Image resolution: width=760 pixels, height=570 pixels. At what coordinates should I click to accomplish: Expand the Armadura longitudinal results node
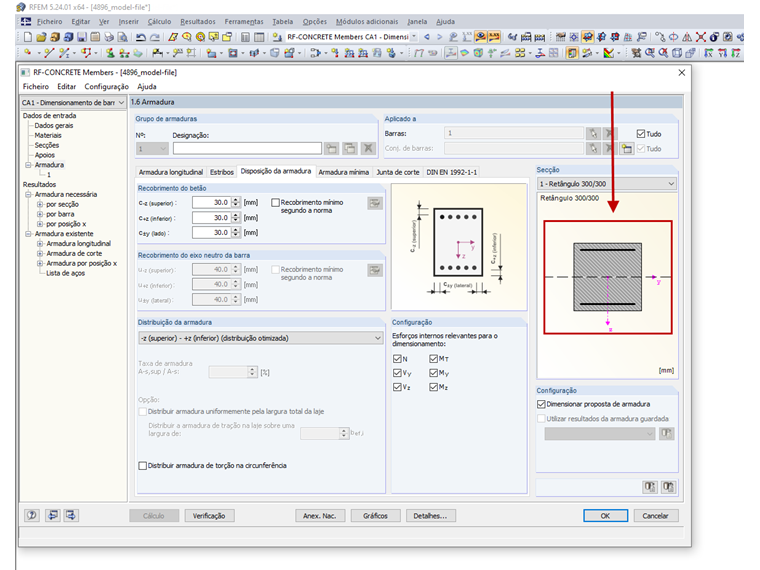point(40,243)
